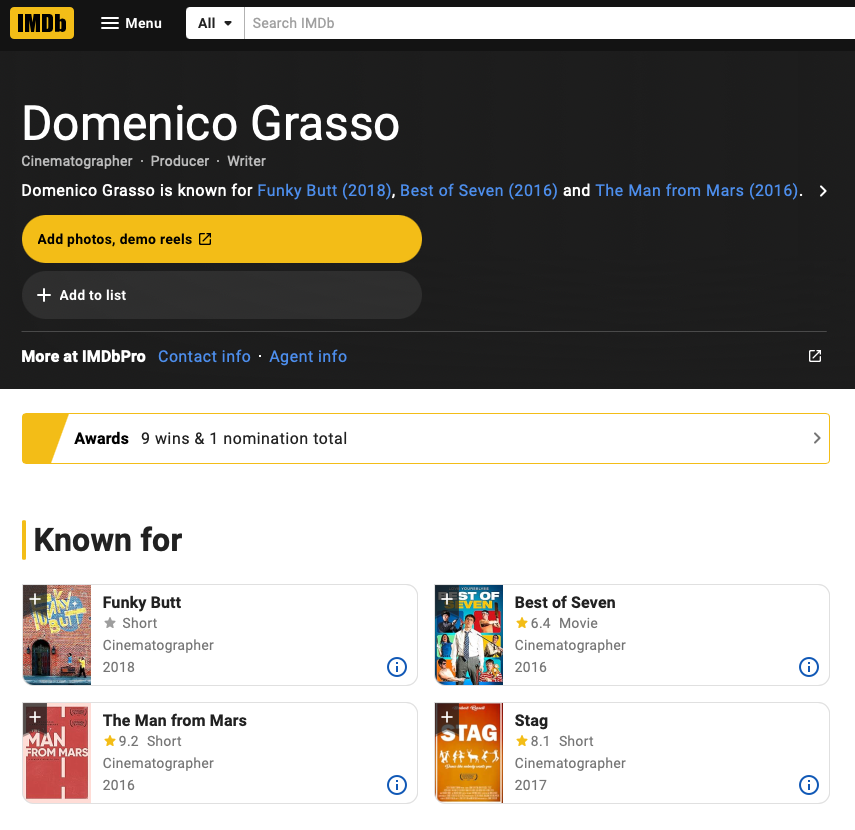Image resolution: width=855 pixels, height=830 pixels.
Task: Open Contact info on IMDbPro
Action: click(x=204, y=356)
